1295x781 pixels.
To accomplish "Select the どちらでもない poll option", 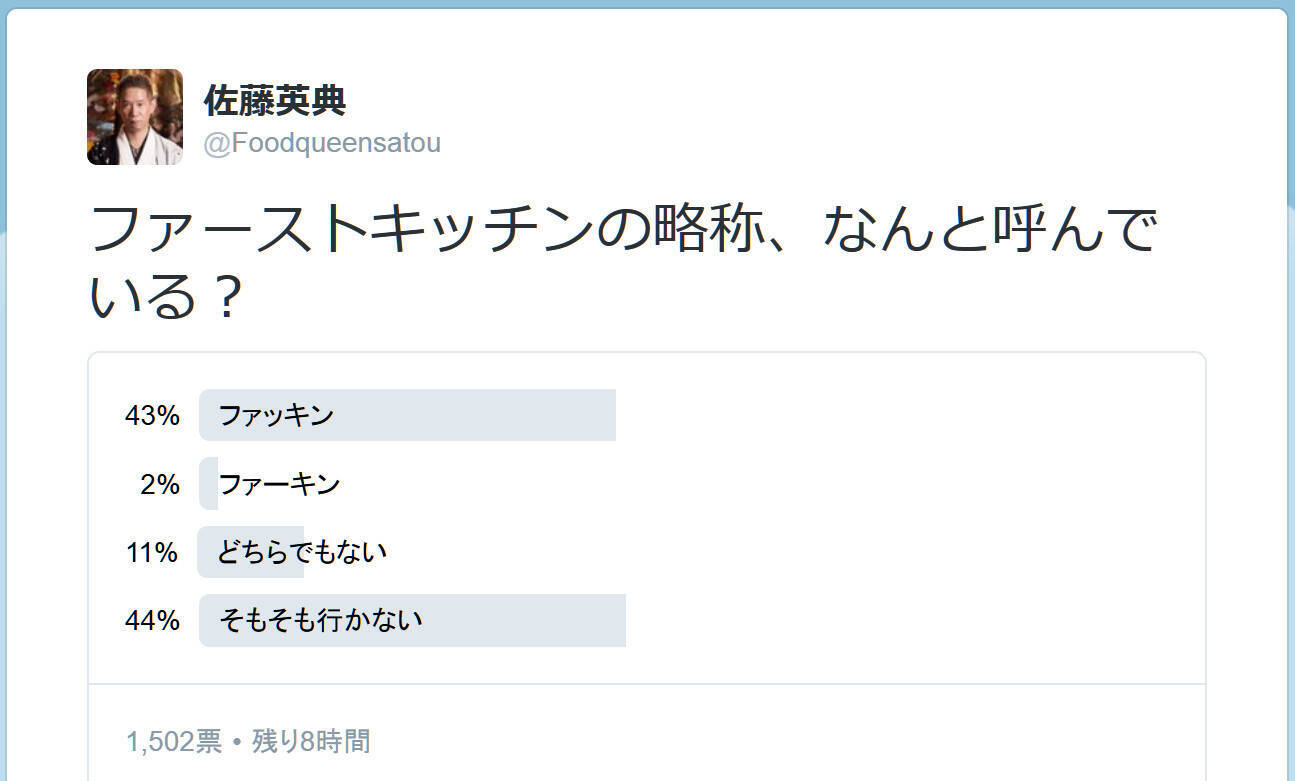I will coord(302,552).
